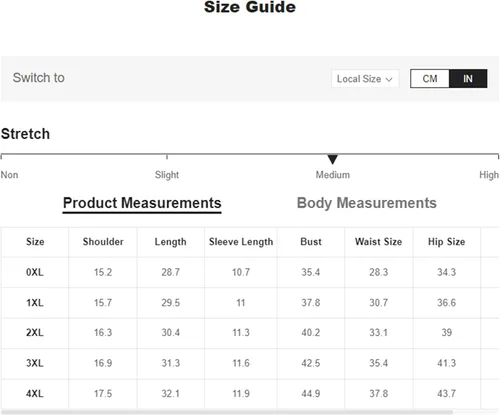Image resolution: width=500 pixels, height=415 pixels.
Task: Click the 4XL sleeve length 11.9
Action: tap(241, 394)
